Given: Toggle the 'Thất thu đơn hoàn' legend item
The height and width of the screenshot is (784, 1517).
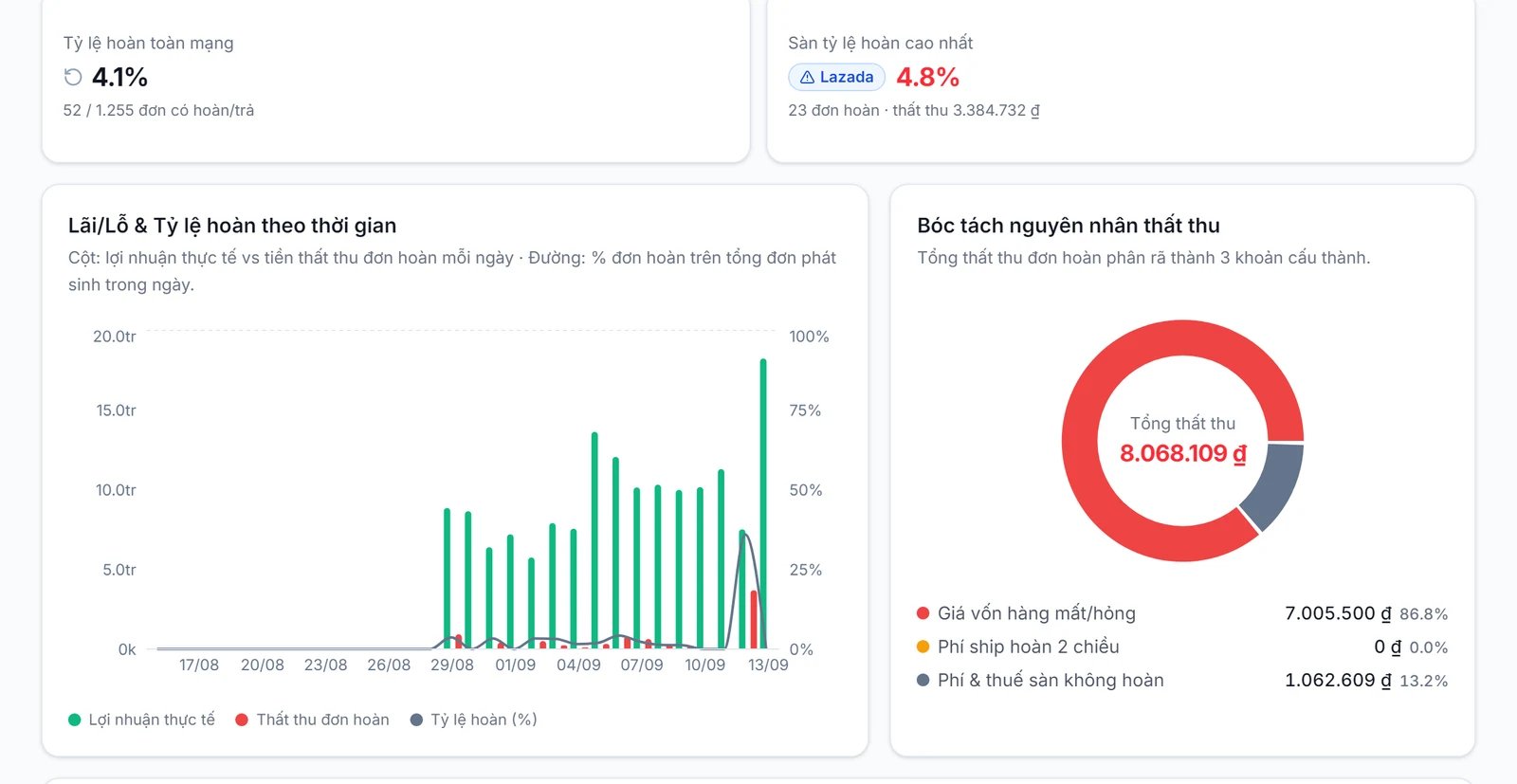Looking at the screenshot, I should tap(313, 720).
